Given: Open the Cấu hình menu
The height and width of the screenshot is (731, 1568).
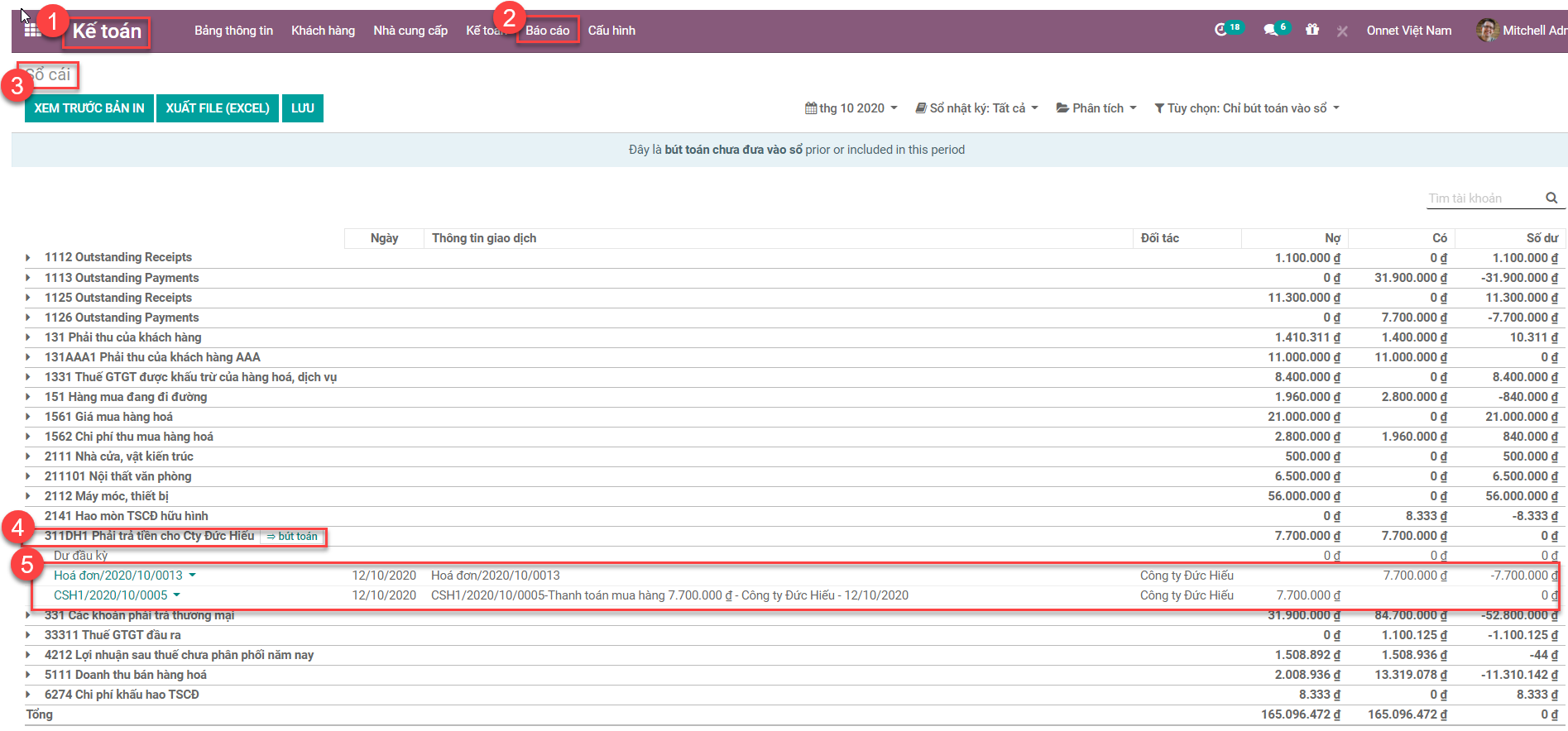Looking at the screenshot, I should pyautogui.click(x=611, y=31).
